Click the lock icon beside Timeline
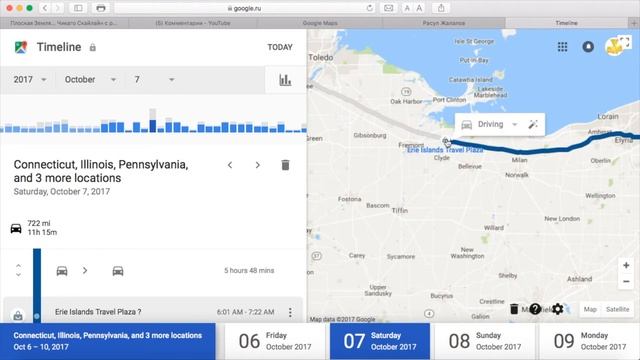640x360 pixels. pos(93,47)
